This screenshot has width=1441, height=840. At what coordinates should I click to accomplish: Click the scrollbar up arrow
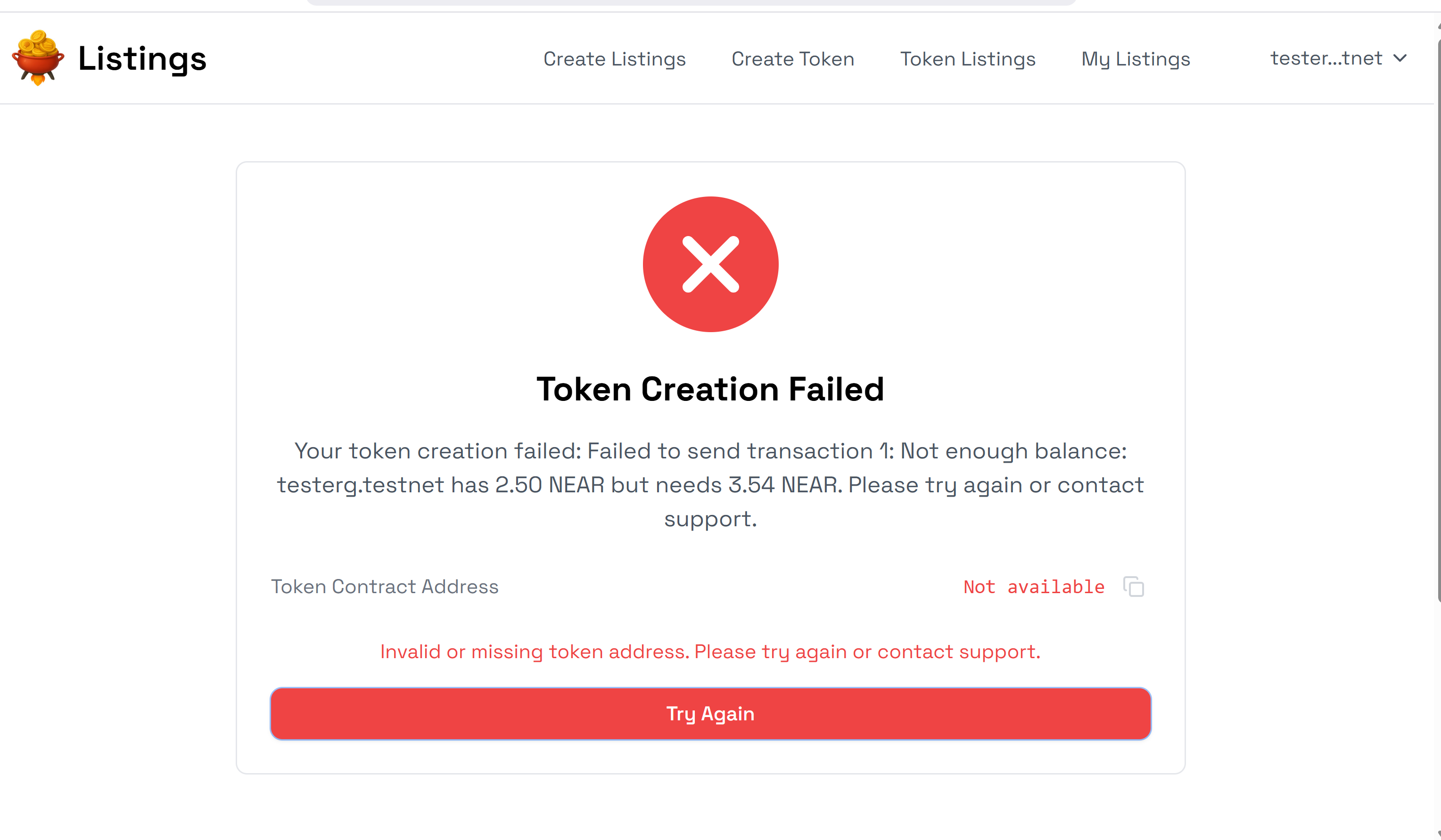1439,26
